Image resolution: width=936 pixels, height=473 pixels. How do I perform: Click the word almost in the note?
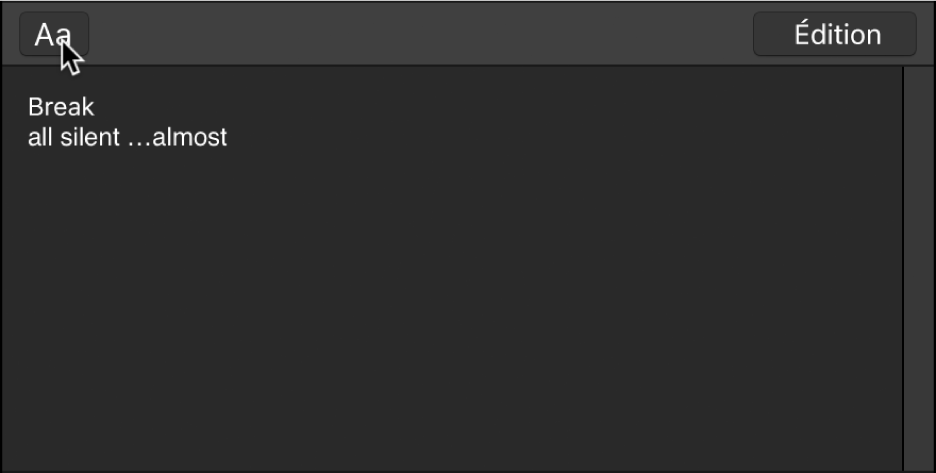[x=190, y=137]
